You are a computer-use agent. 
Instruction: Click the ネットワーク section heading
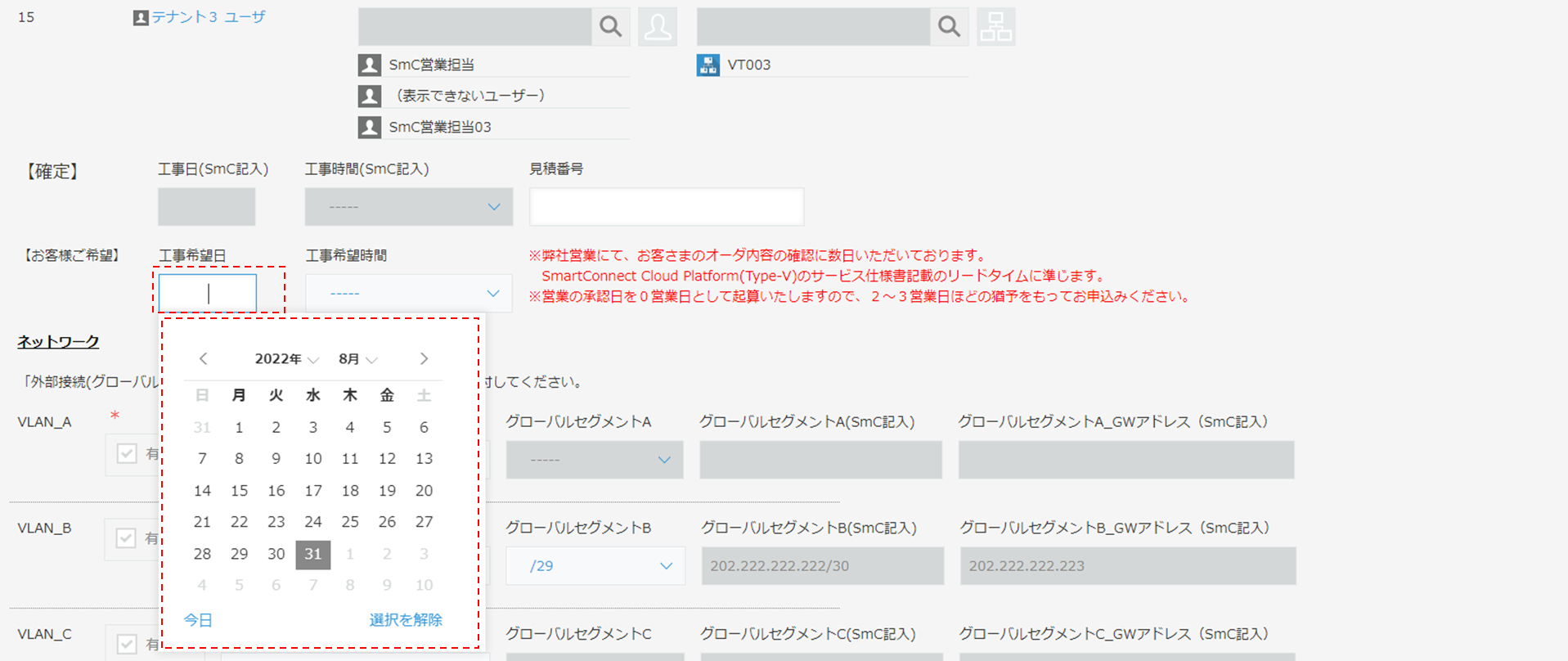(58, 342)
